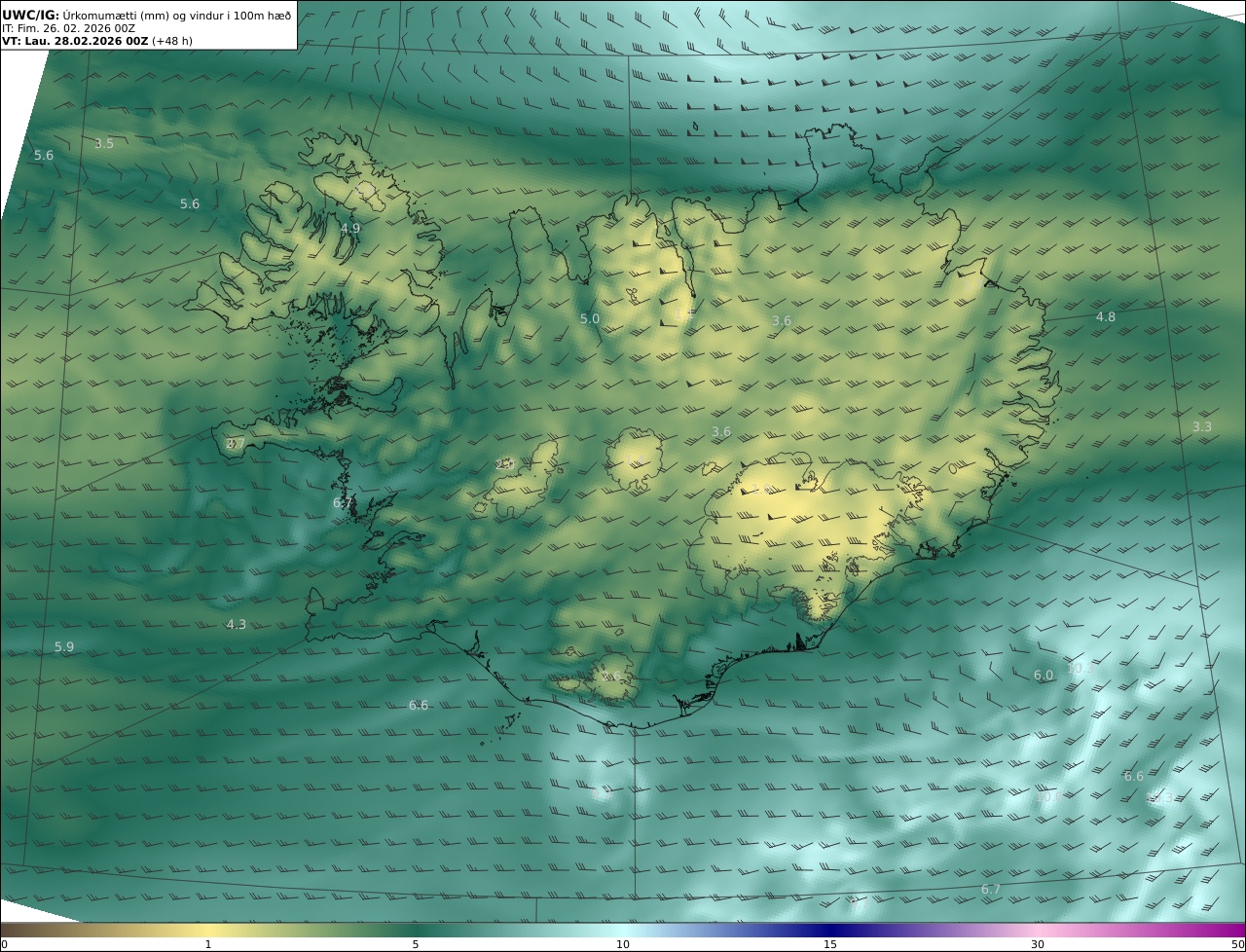Viewport: 1246px width, 952px height.
Task: Click the 3.3 value at the right edge
Action: (1202, 427)
